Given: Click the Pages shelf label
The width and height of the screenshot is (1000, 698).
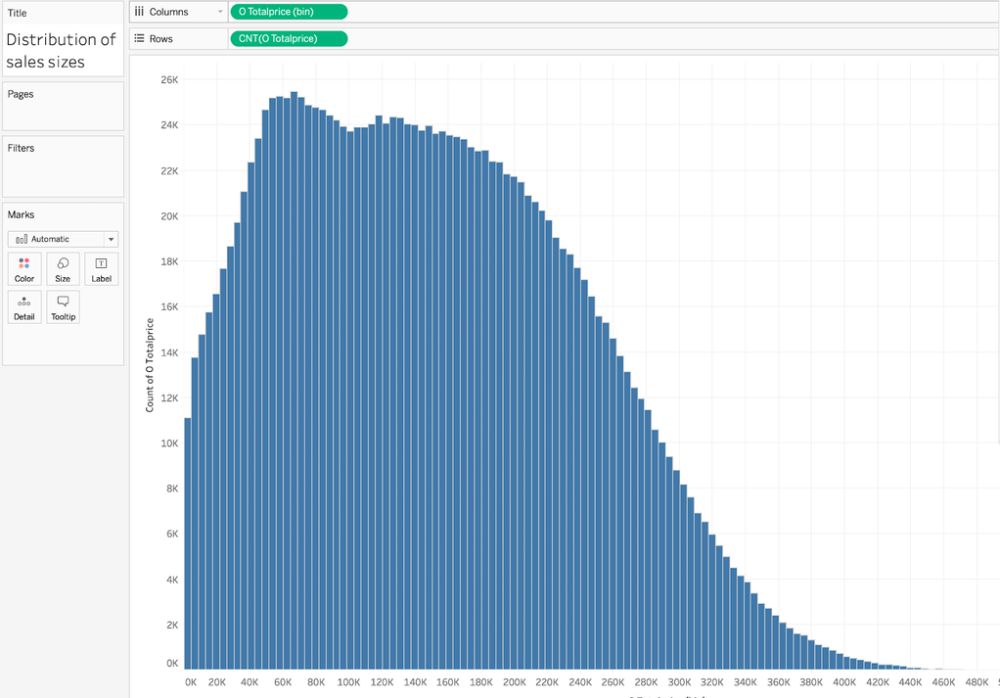Looking at the screenshot, I should pyautogui.click(x=20, y=94).
